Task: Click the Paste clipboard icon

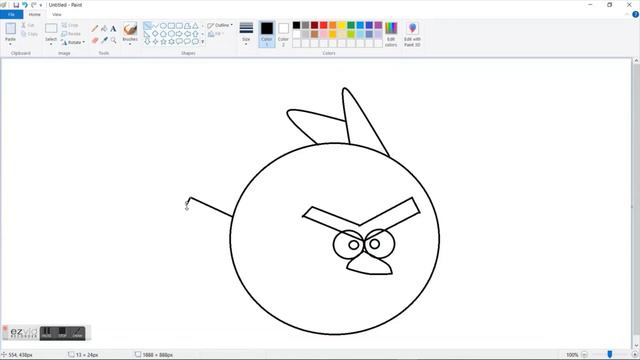Action: tap(11, 29)
